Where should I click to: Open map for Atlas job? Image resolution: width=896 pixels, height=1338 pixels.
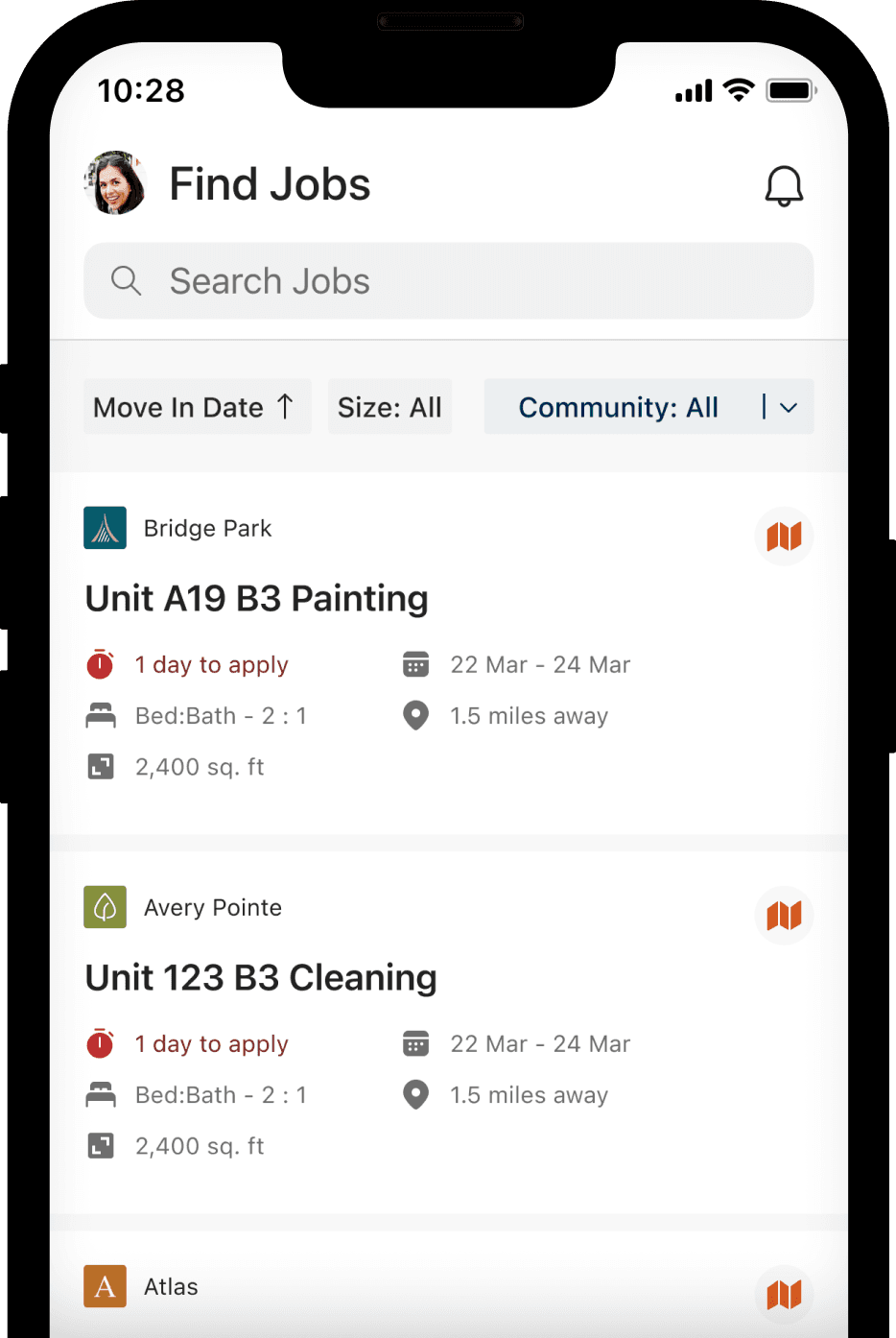click(x=784, y=1294)
